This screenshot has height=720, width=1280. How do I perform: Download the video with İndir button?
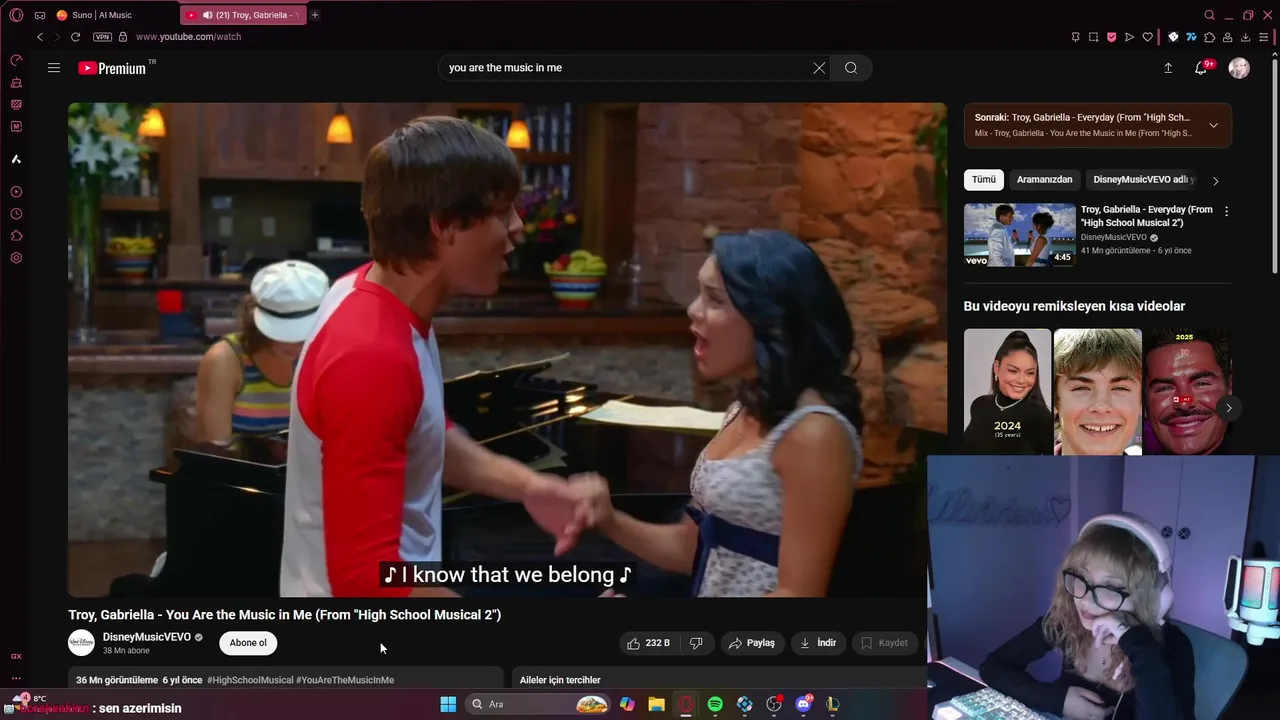tap(818, 643)
